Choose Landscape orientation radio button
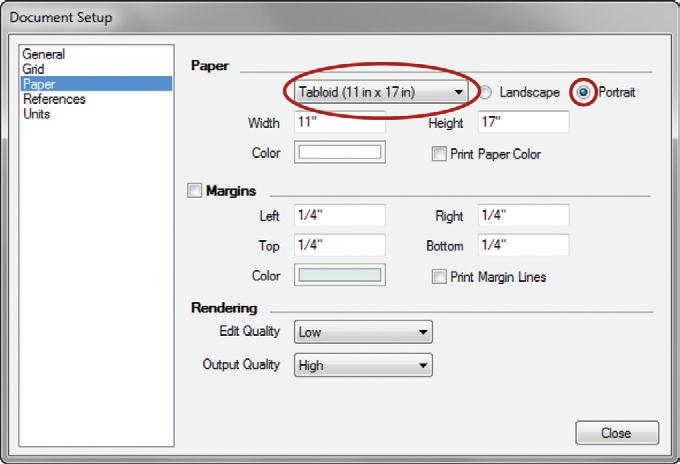 pyautogui.click(x=485, y=92)
